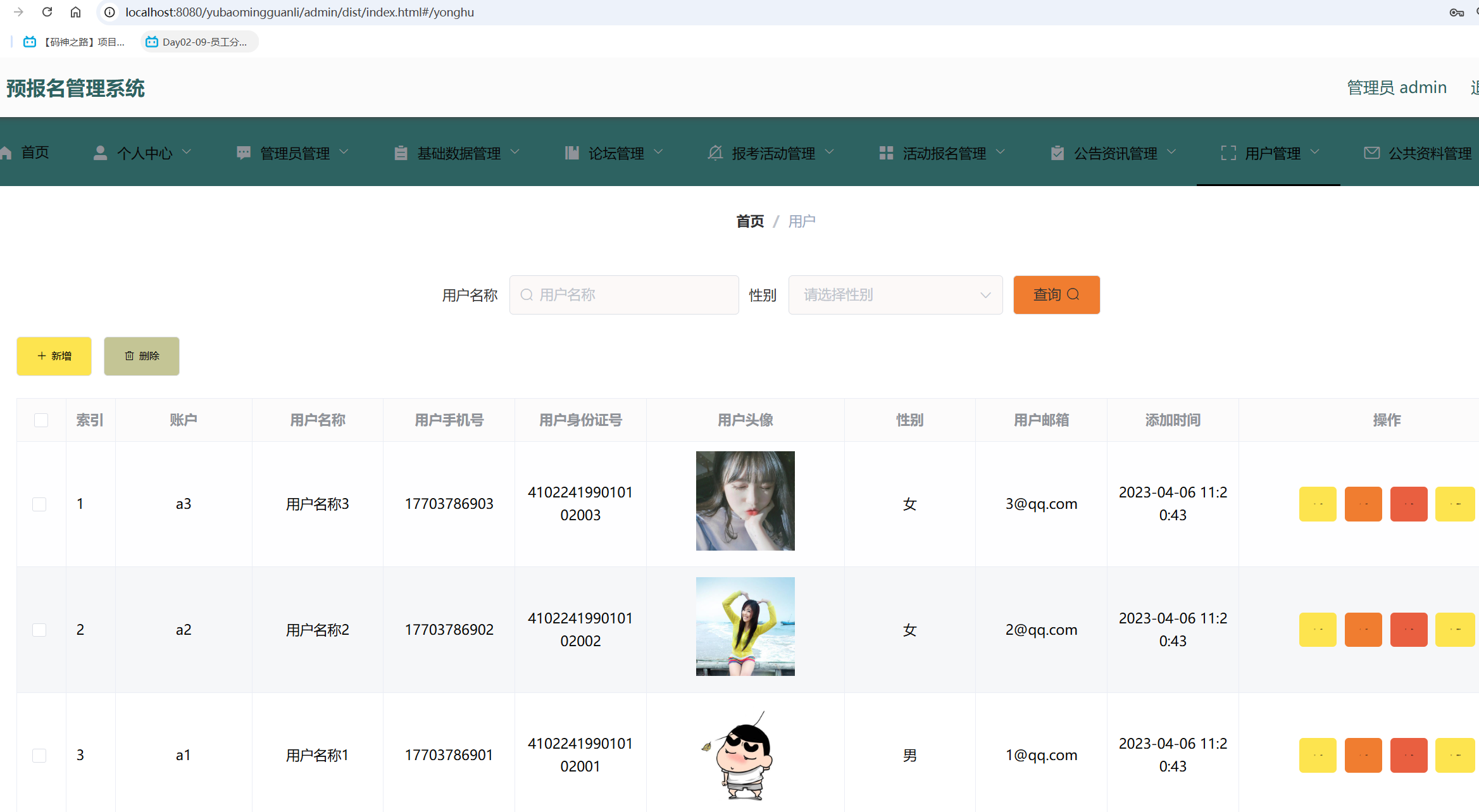Click the phone number 17703786901

449,756
